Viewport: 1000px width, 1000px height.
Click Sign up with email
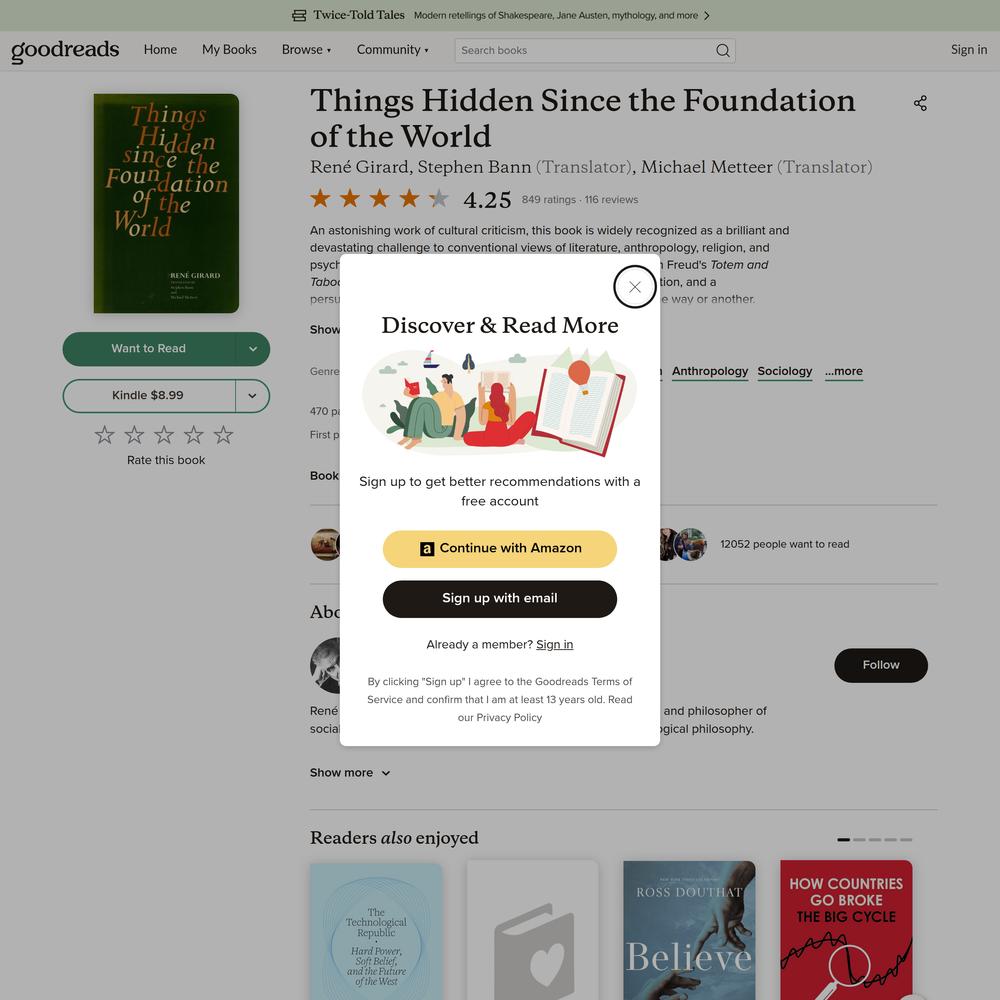tap(500, 599)
